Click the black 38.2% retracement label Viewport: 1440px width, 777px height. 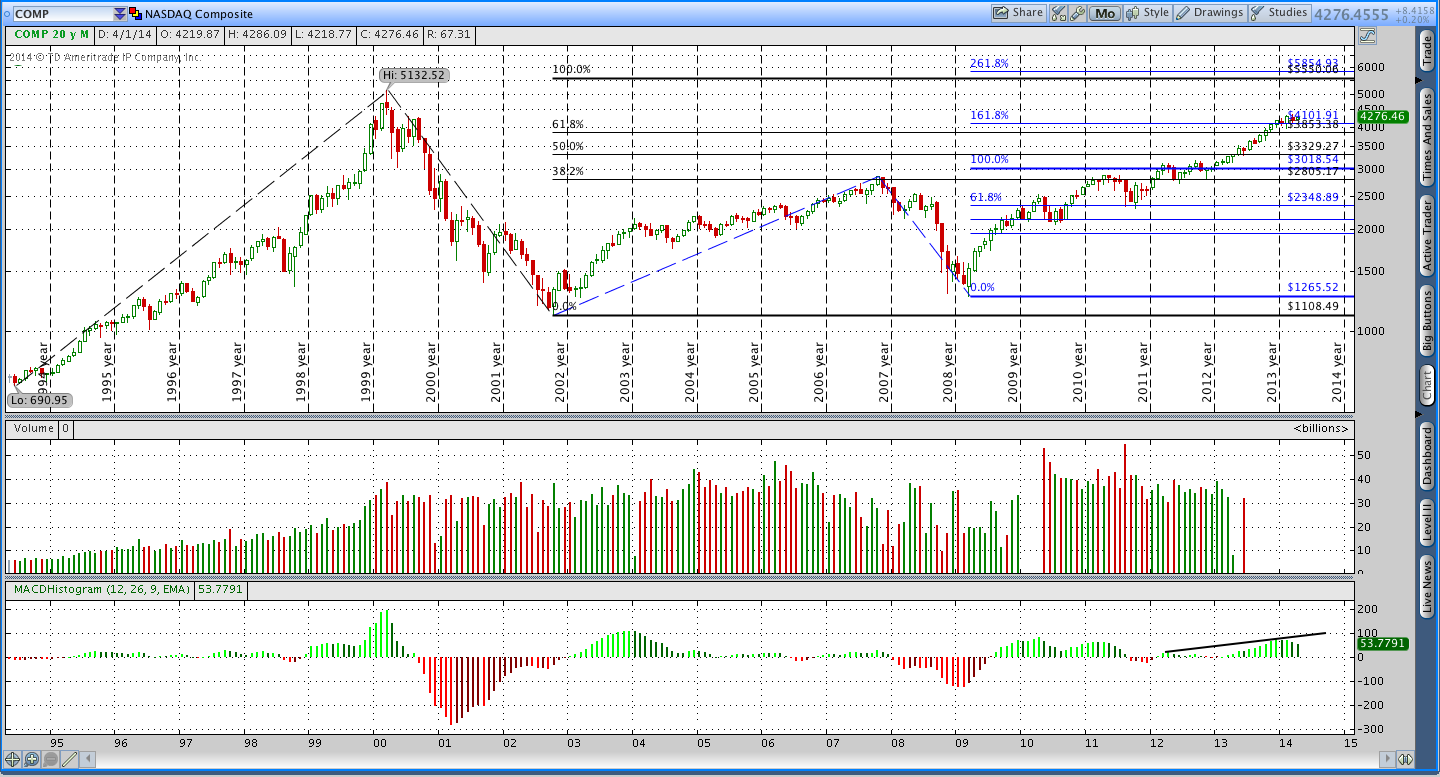coord(568,171)
